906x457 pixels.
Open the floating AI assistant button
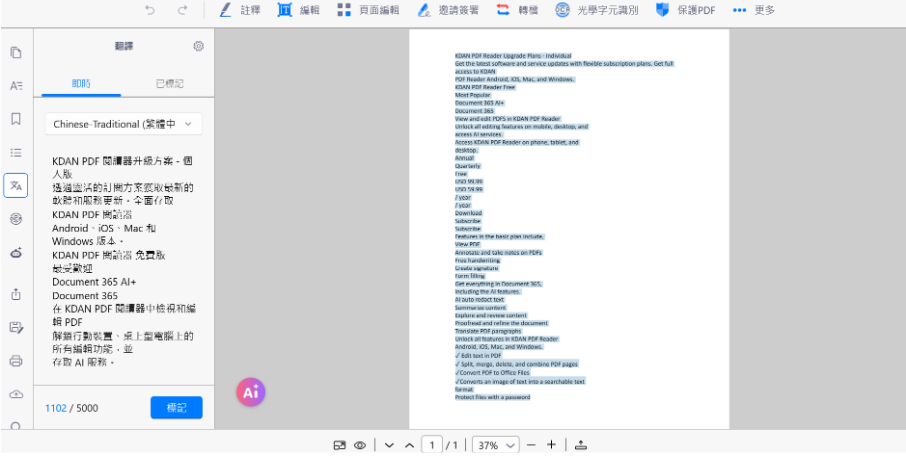[251, 393]
